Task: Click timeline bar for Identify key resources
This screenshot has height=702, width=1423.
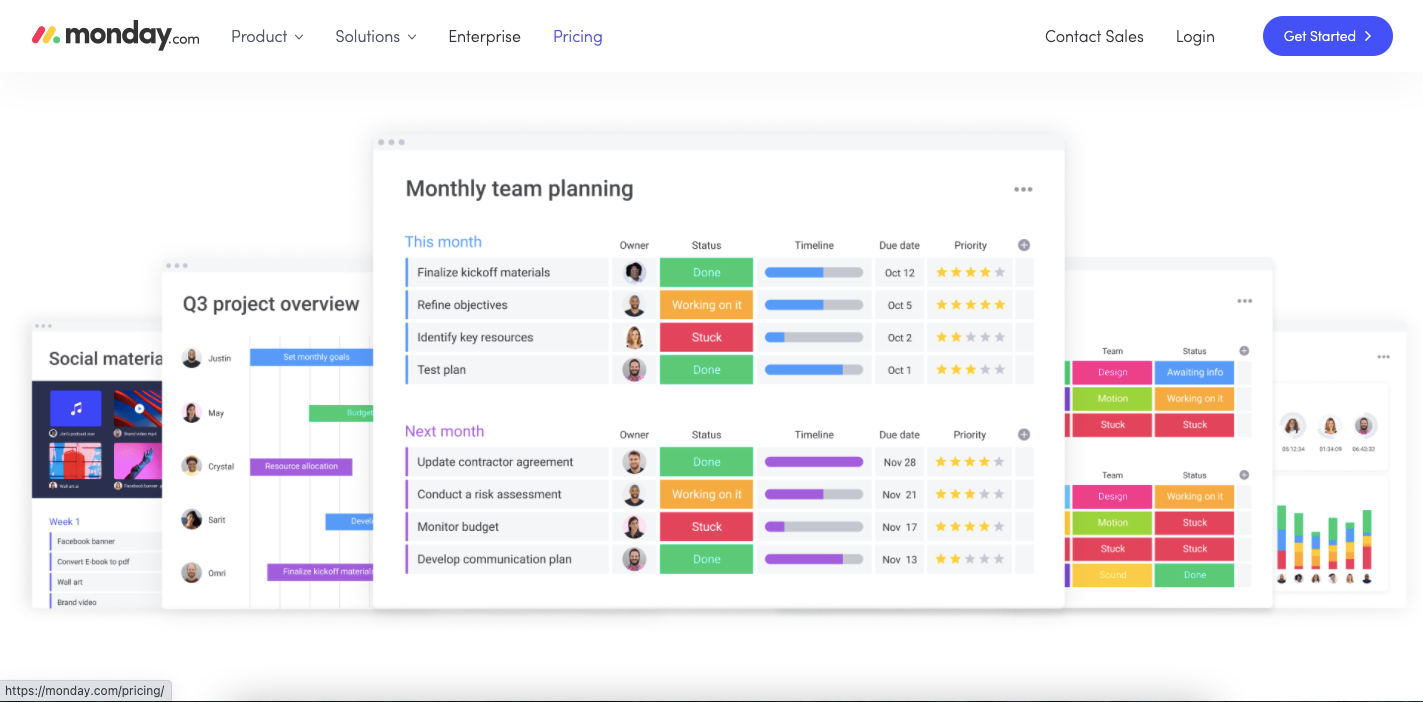Action: (814, 337)
